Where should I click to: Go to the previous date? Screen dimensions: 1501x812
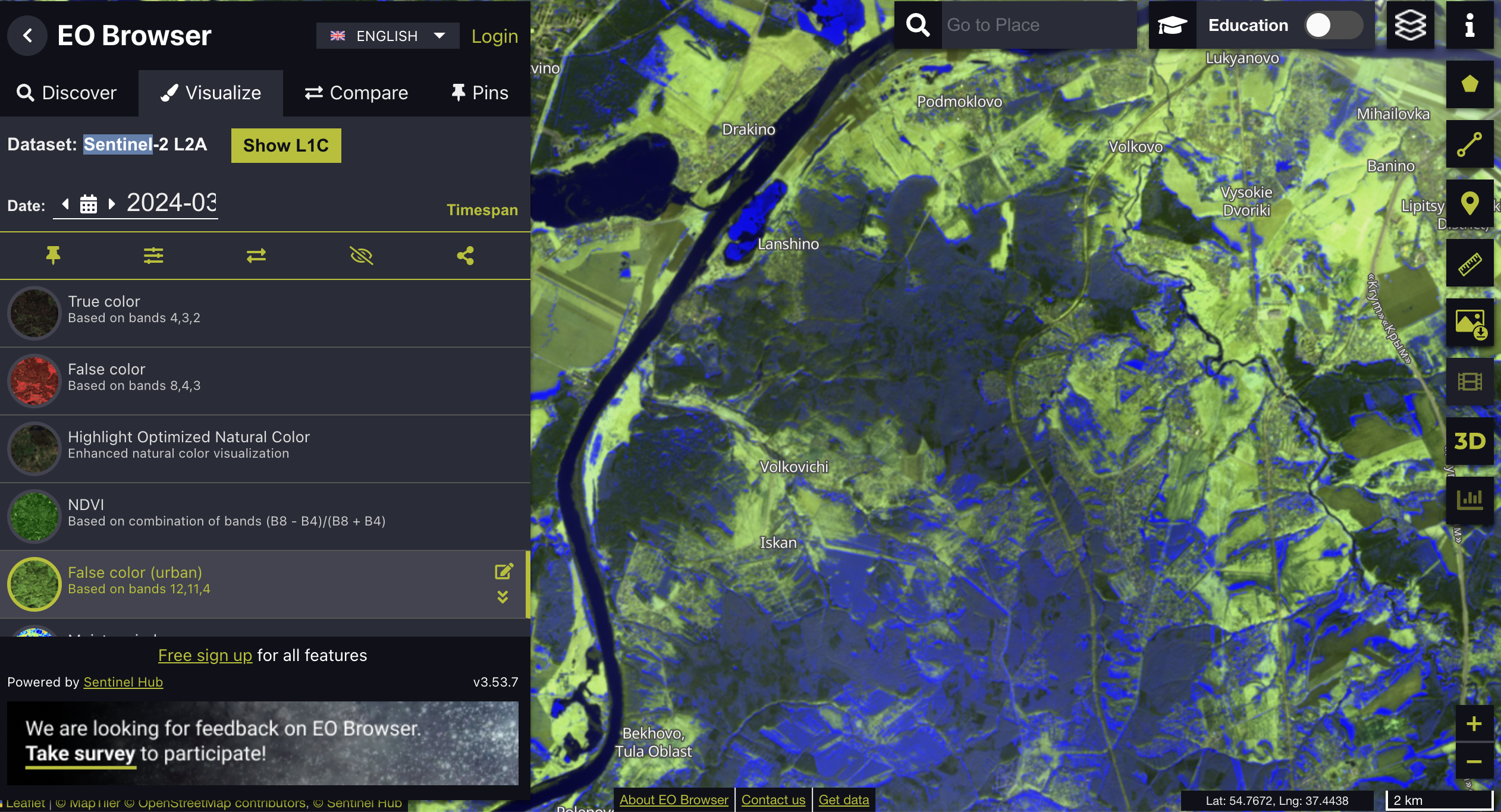coord(65,204)
